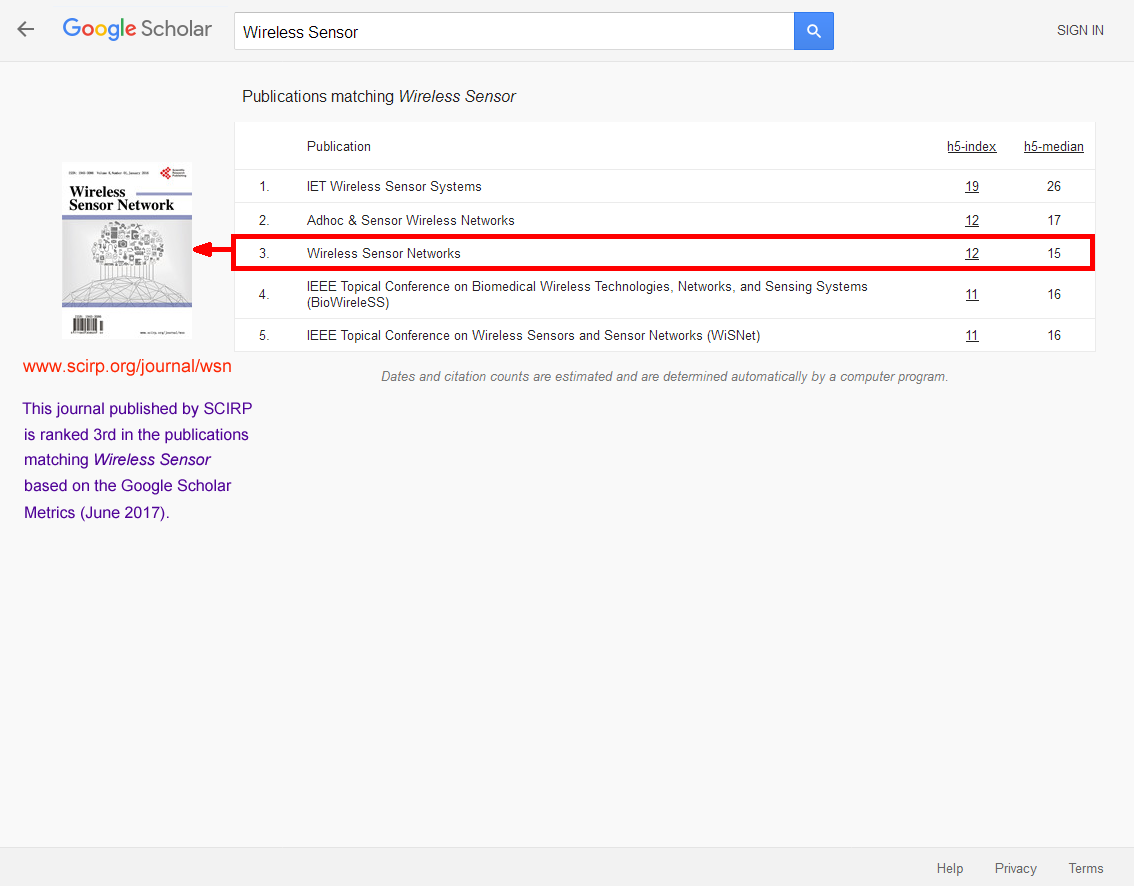Viewport: 1134px width, 886px height.
Task: Select the Wireless Sensor Networks publication title
Action: (x=383, y=254)
